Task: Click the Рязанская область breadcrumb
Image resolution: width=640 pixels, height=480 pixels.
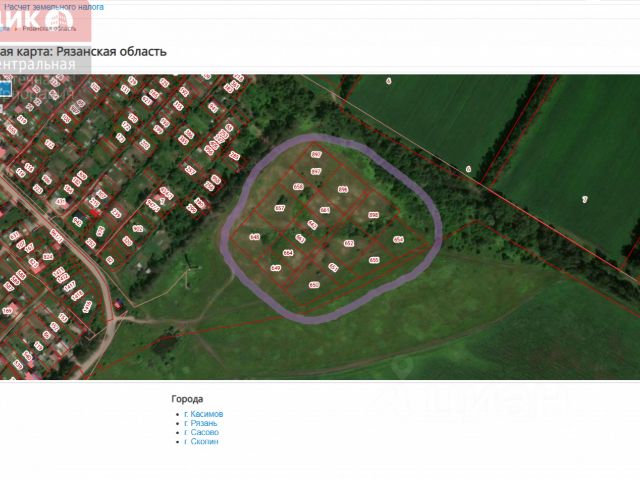Action: point(49,29)
